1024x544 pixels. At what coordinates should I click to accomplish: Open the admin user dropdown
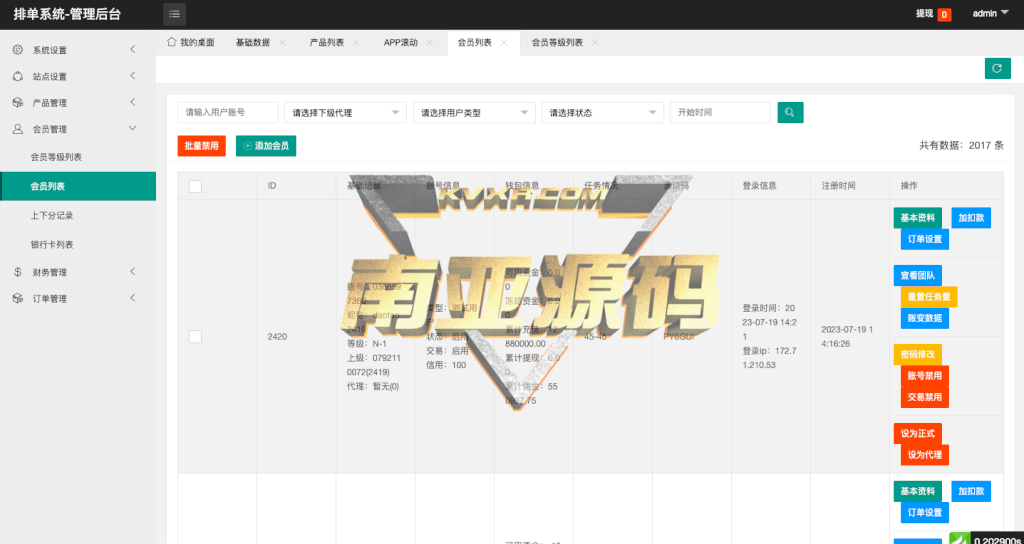tap(991, 13)
